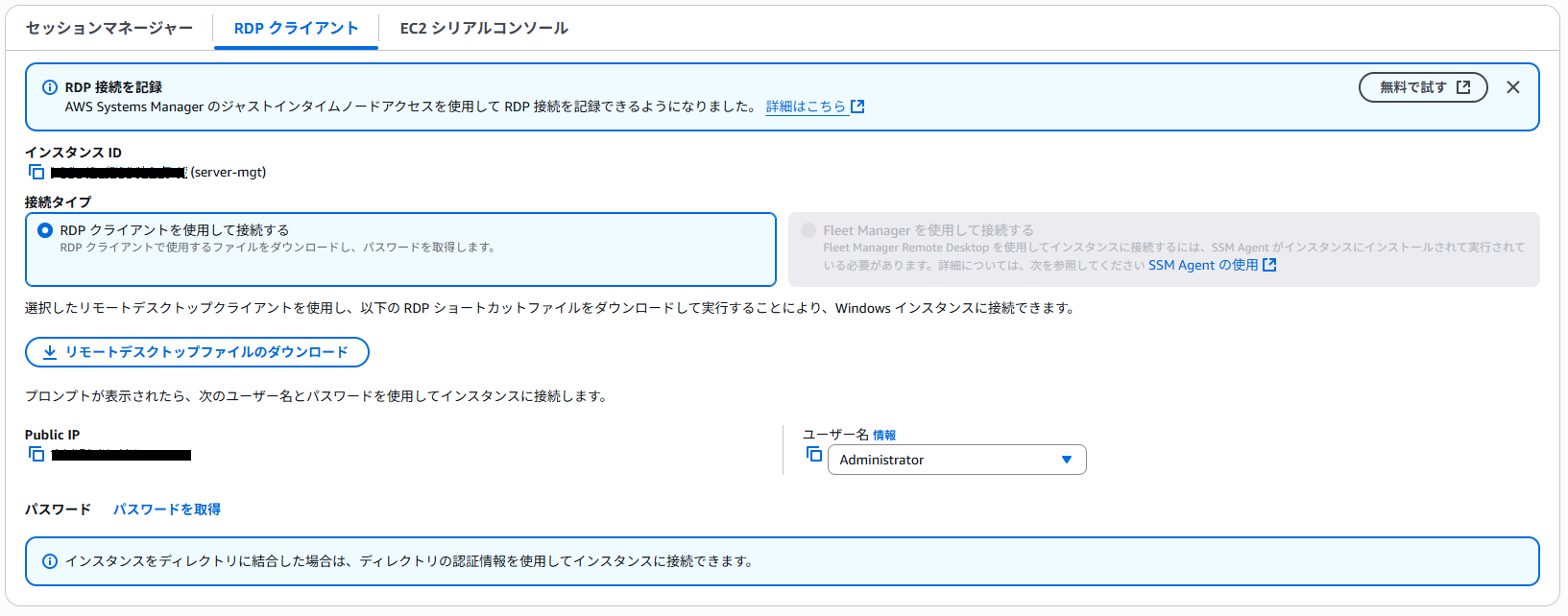Open the 詳細はこちら link
This screenshot has height=616, width=1568.
pos(806,107)
